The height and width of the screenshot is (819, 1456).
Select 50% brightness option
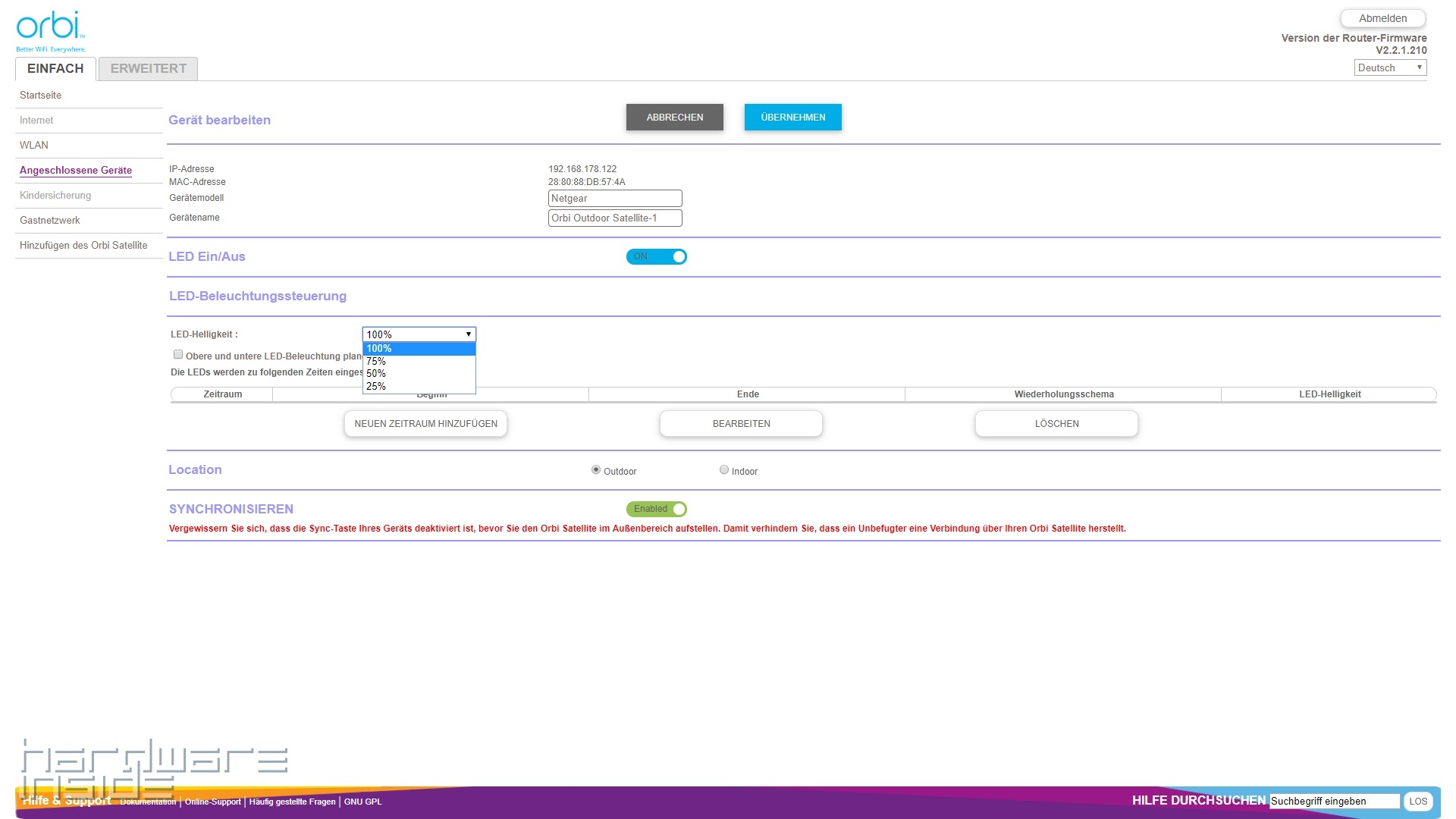[419, 373]
